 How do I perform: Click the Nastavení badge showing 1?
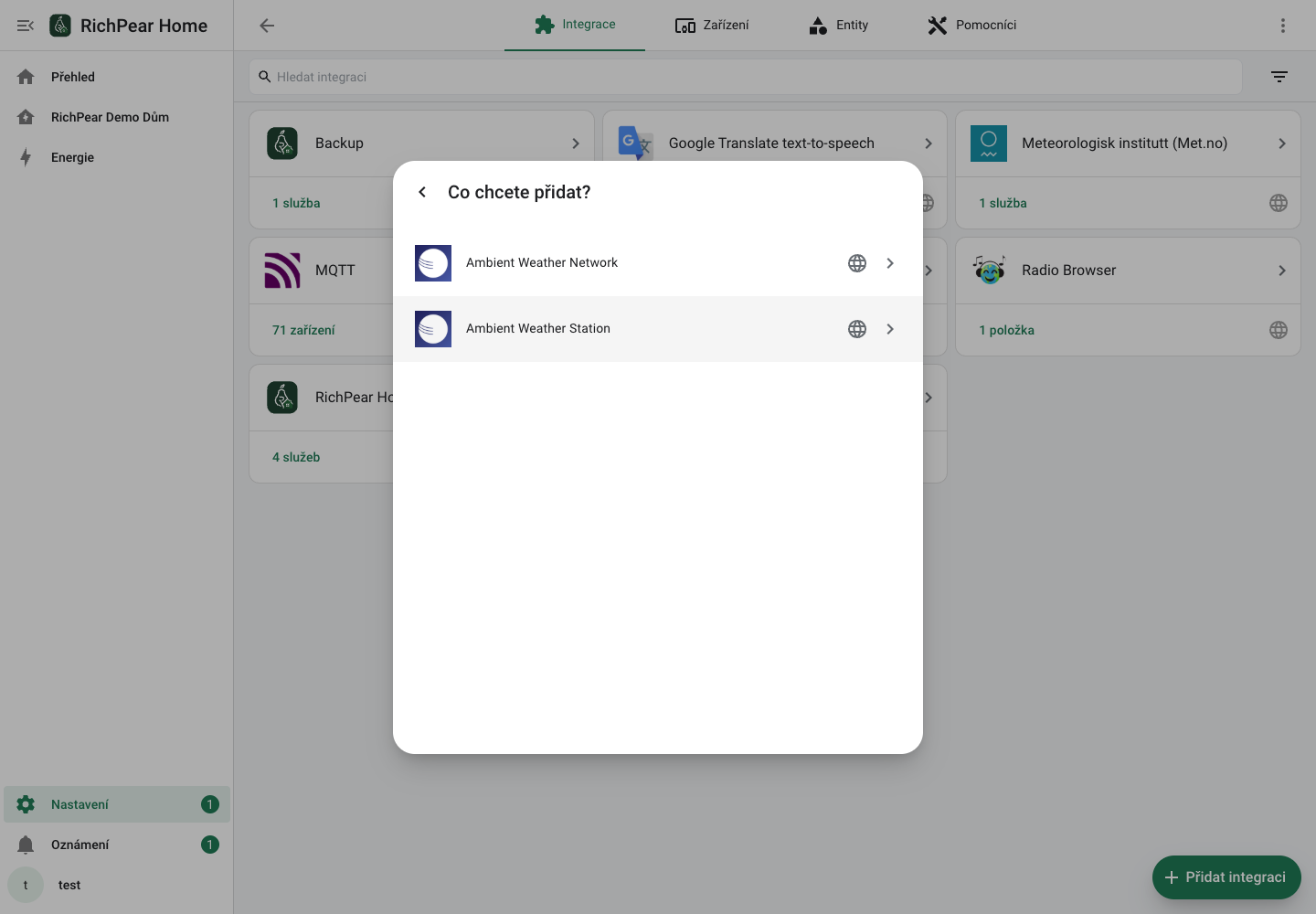210,804
